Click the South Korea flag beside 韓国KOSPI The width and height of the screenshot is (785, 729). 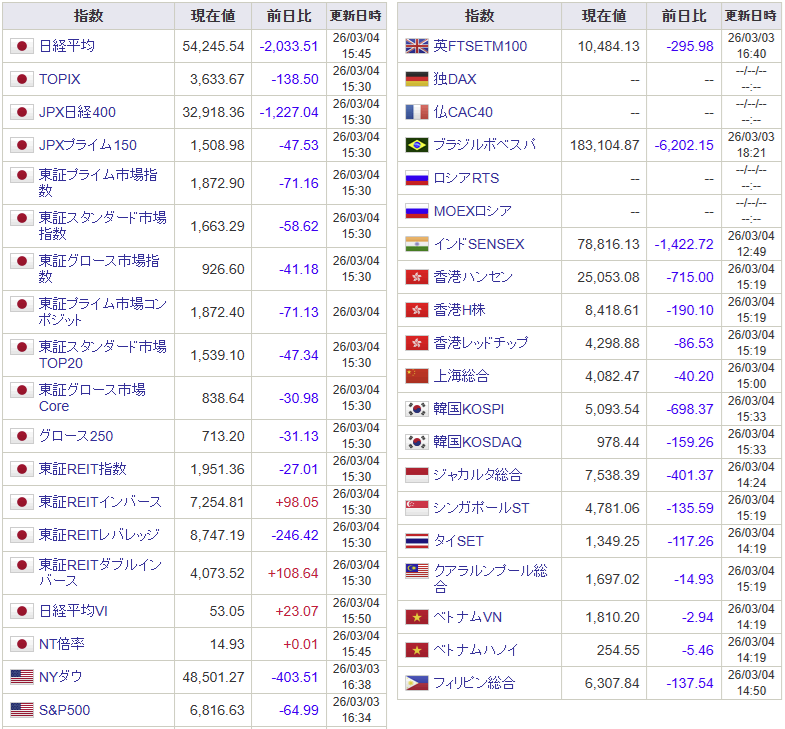pyautogui.click(x=416, y=409)
